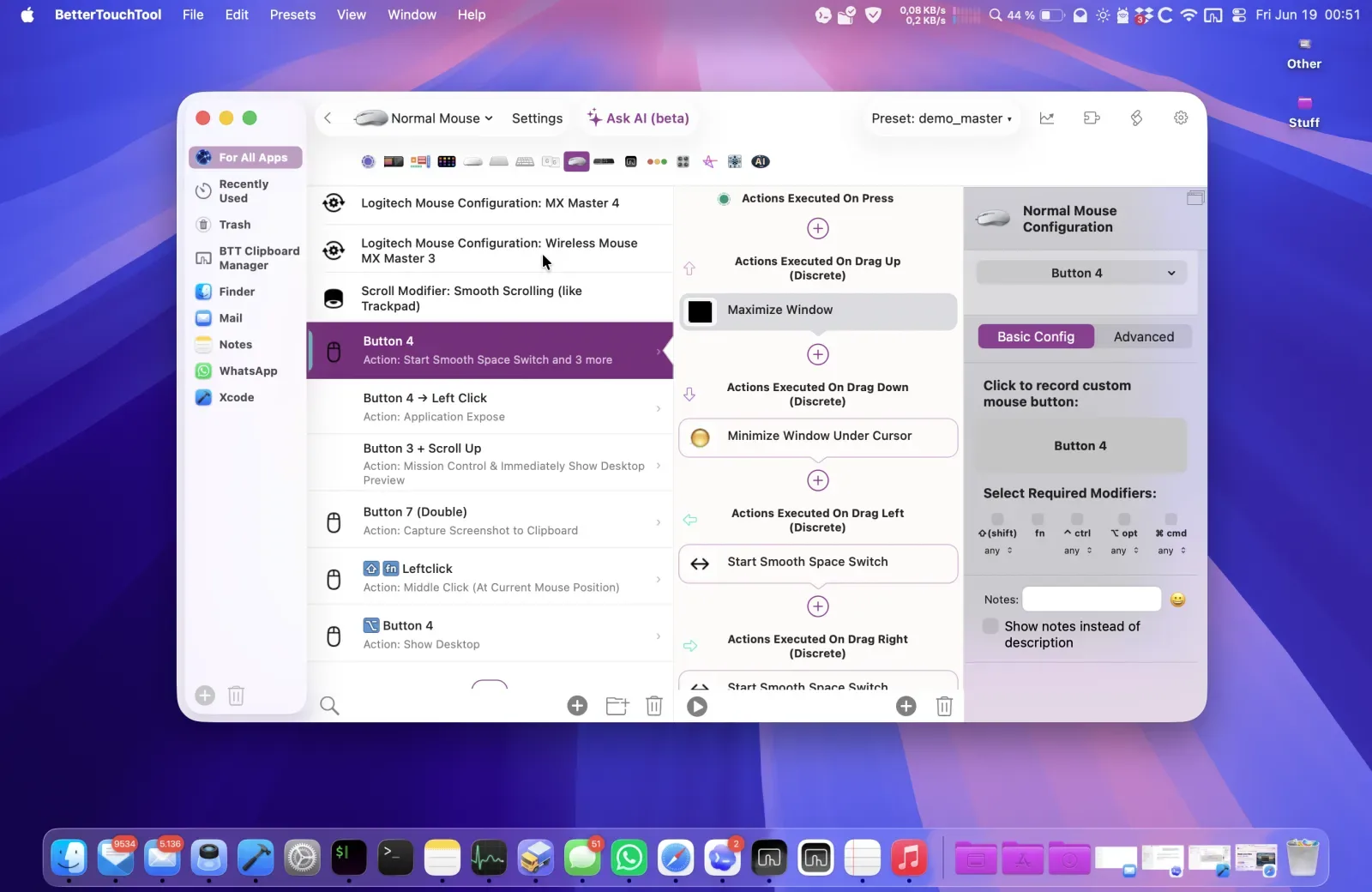Record custom mouse button via Button 4 field

pyautogui.click(x=1080, y=446)
